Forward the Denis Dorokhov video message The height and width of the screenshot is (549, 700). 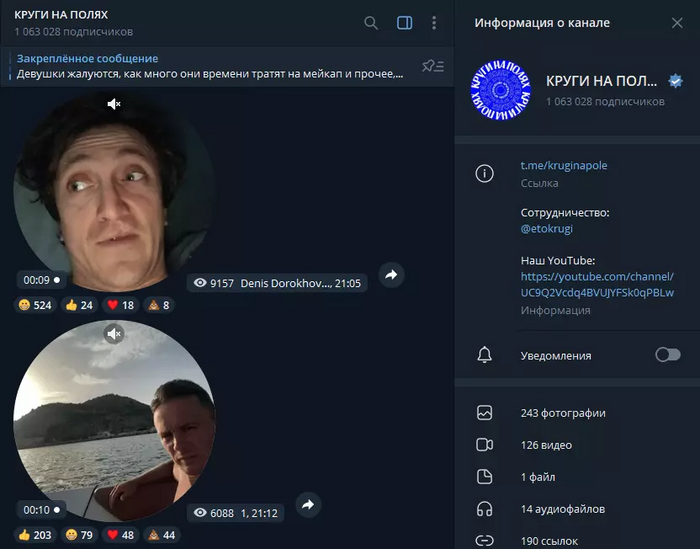391,274
